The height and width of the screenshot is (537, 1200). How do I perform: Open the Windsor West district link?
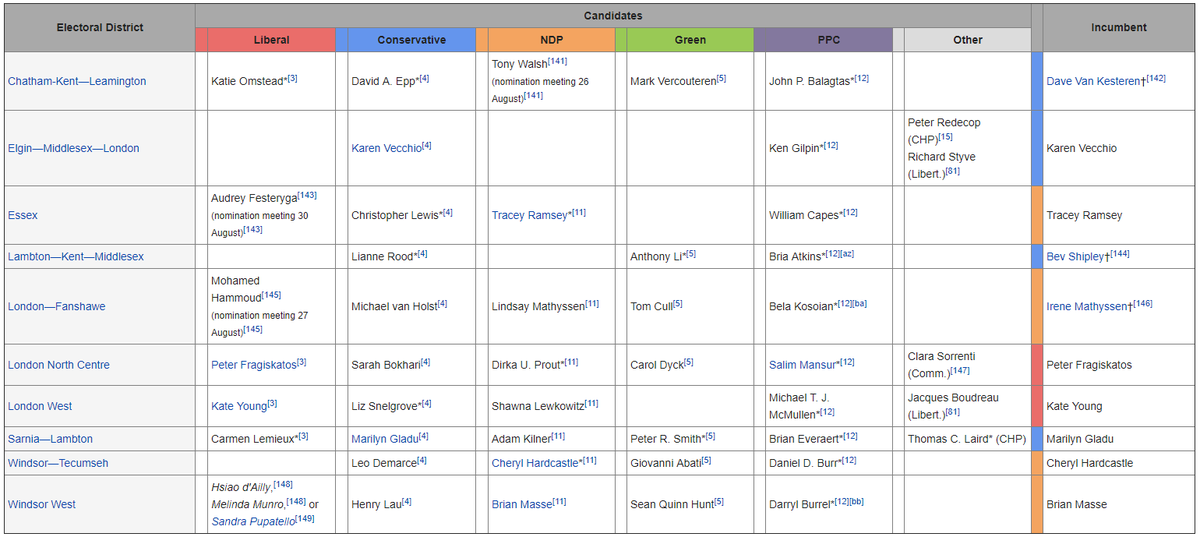coord(42,504)
